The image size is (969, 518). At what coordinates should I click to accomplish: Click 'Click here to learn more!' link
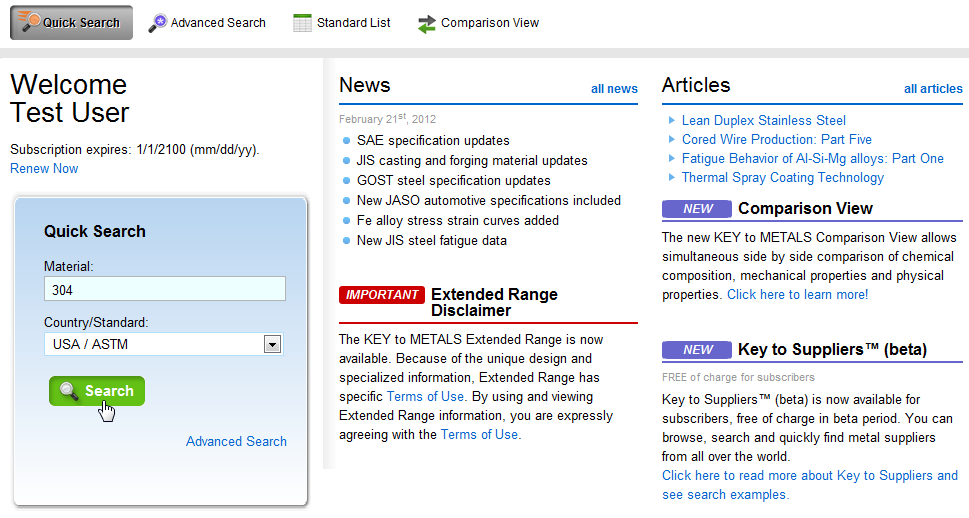click(x=797, y=295)
